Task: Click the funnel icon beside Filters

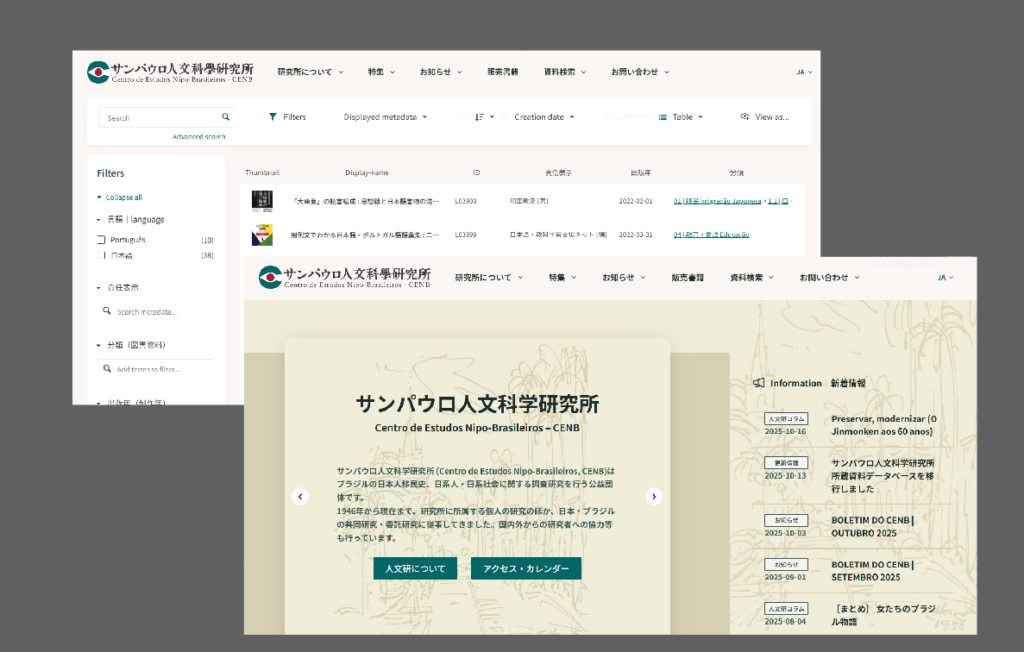Action: coord(272,117)
